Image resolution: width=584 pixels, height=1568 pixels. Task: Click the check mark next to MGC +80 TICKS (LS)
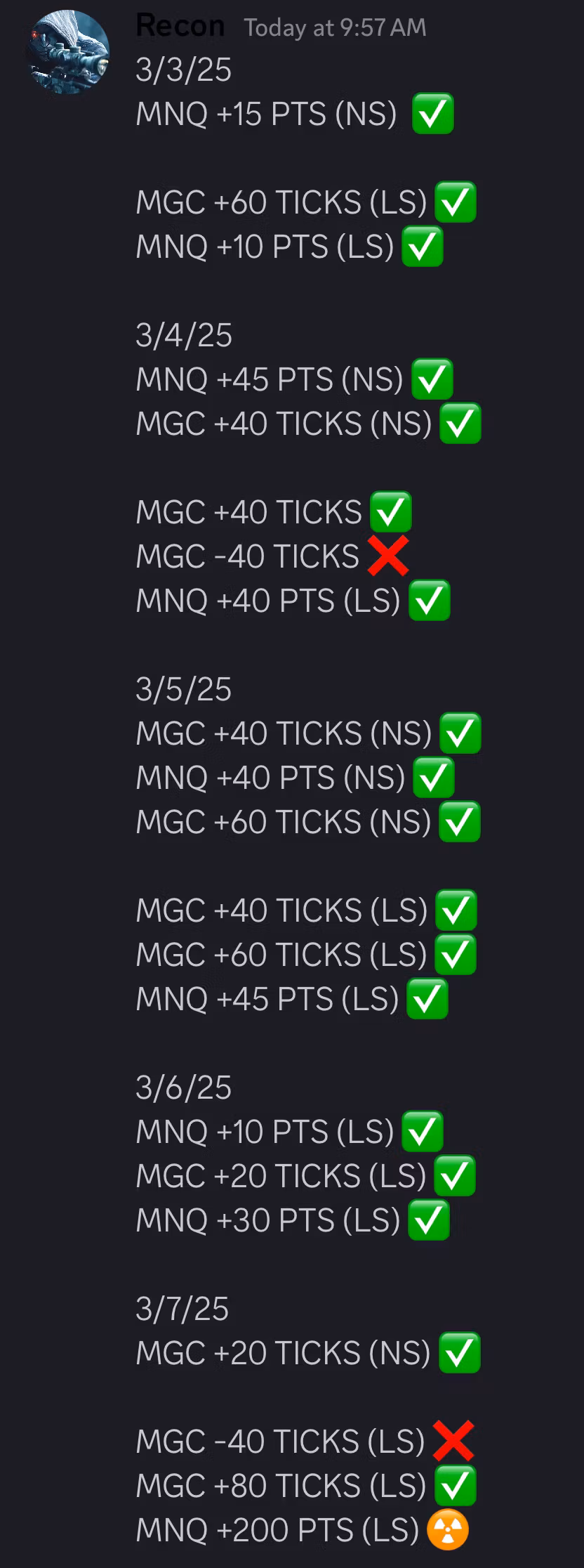pyautogui.click(x=456, y=1485)
